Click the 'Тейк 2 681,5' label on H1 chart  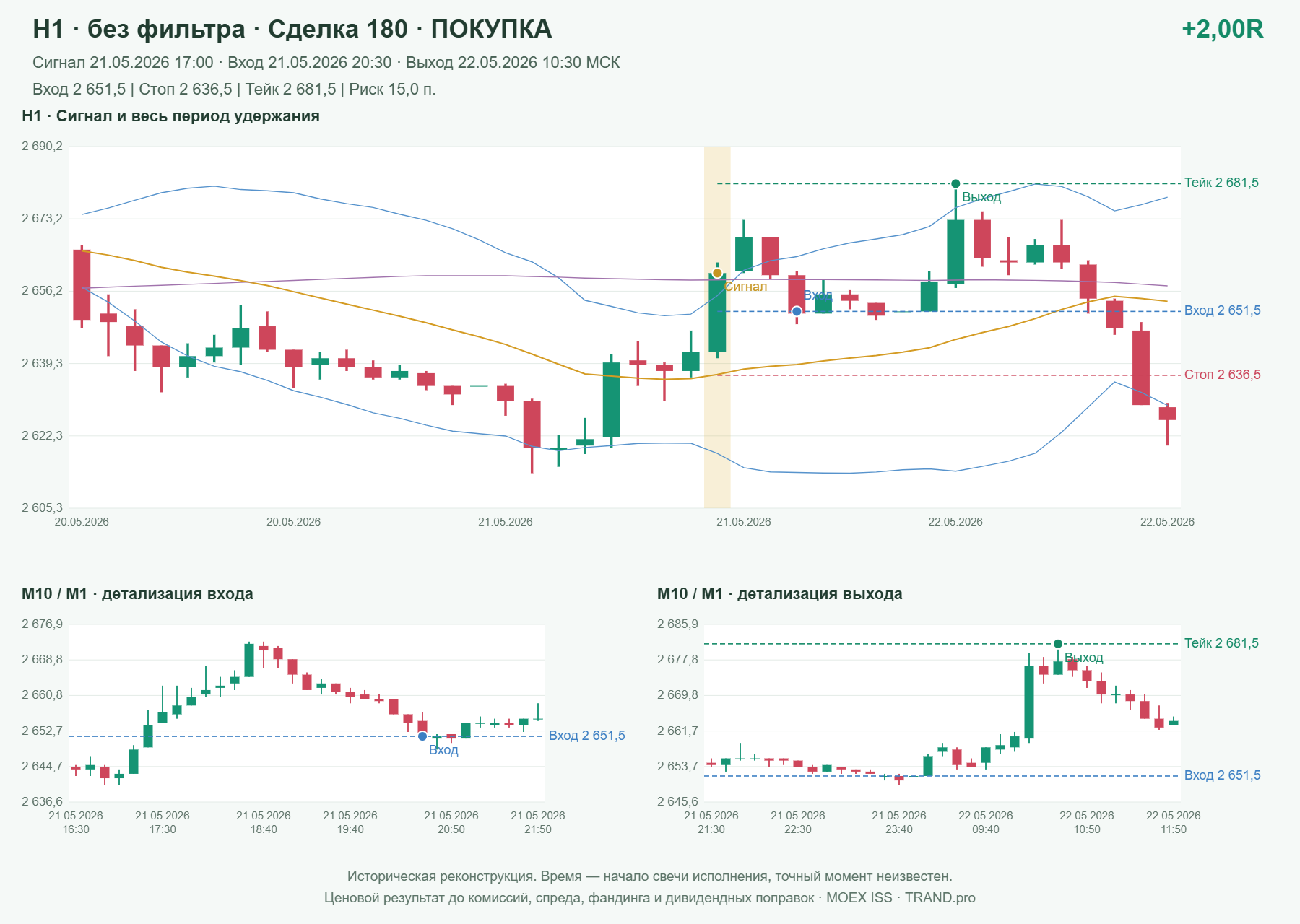point(1221,183)
